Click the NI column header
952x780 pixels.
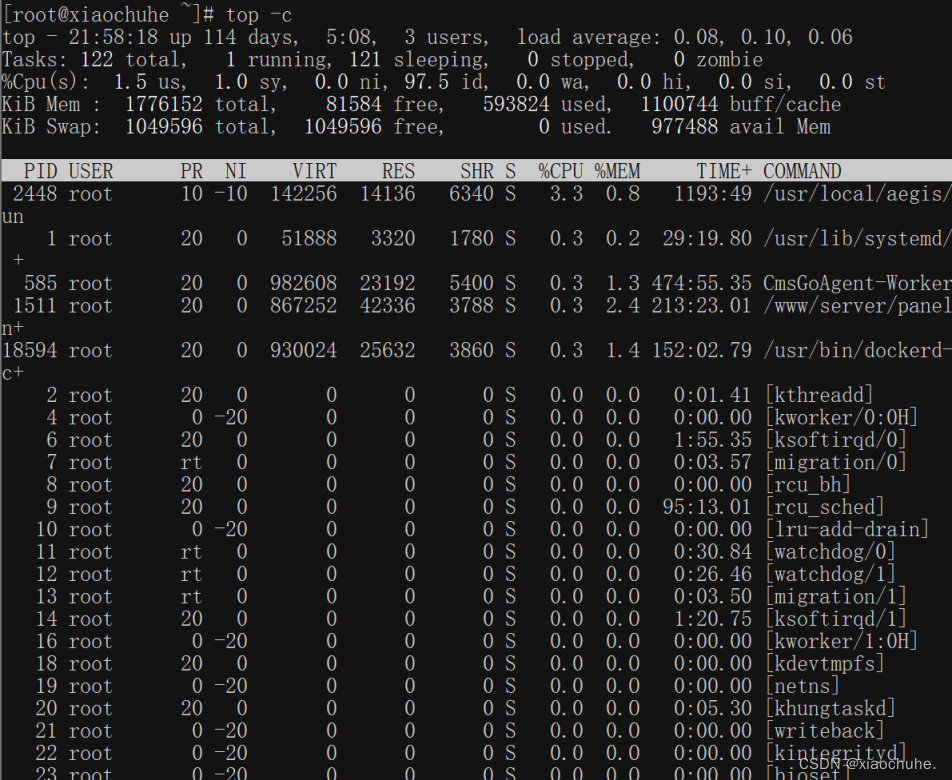click(235, 171)
